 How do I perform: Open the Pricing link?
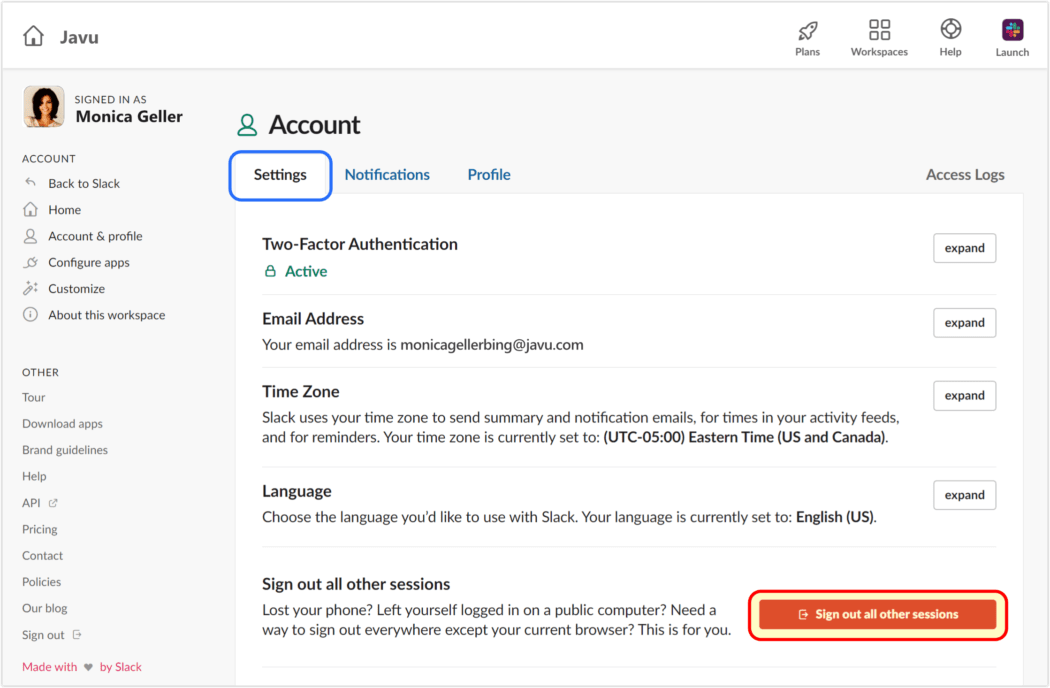tap(40, 529)
